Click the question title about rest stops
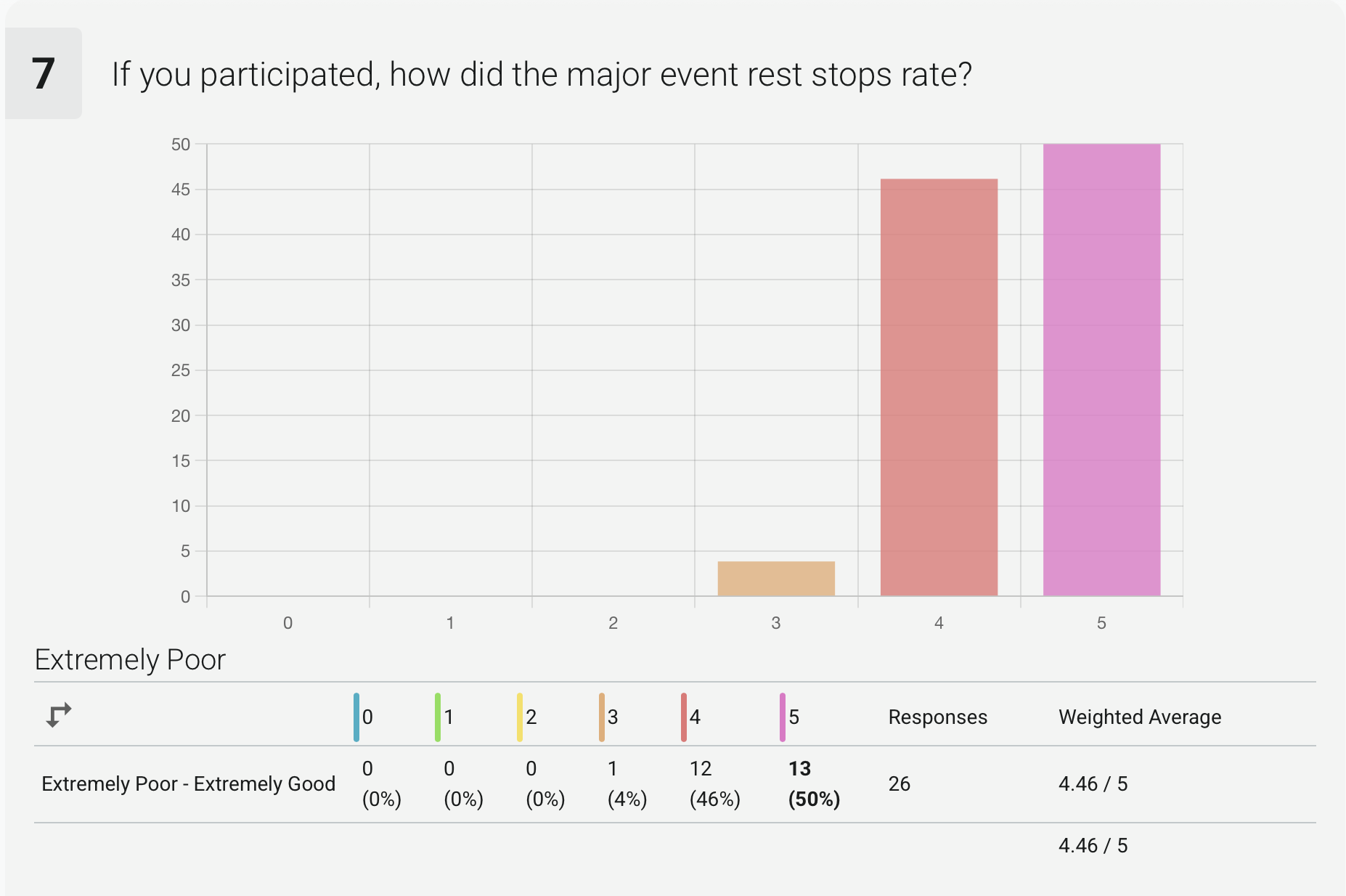Image resolution: width=1346 pixels, height=896 pixels. [x=542, y=74]
